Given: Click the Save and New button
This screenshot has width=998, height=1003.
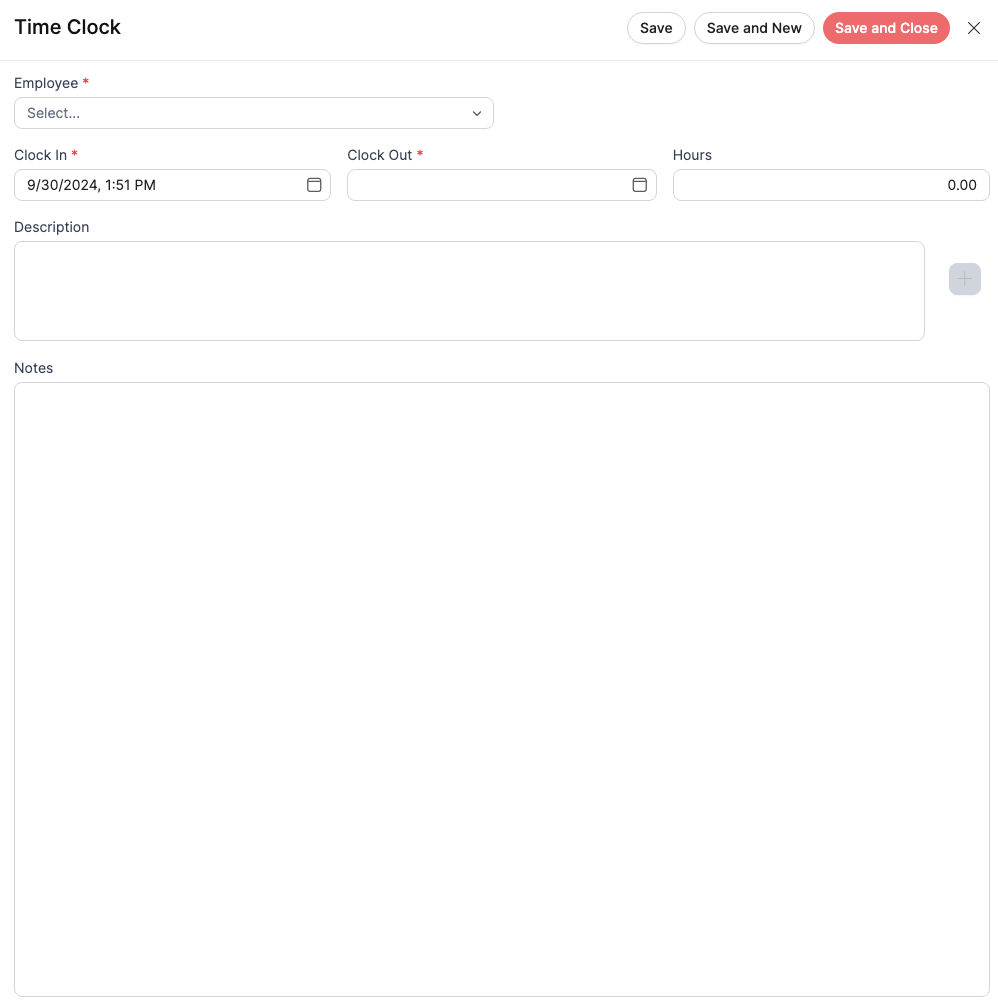Looking at the screenshot, I should pos(754,28).
